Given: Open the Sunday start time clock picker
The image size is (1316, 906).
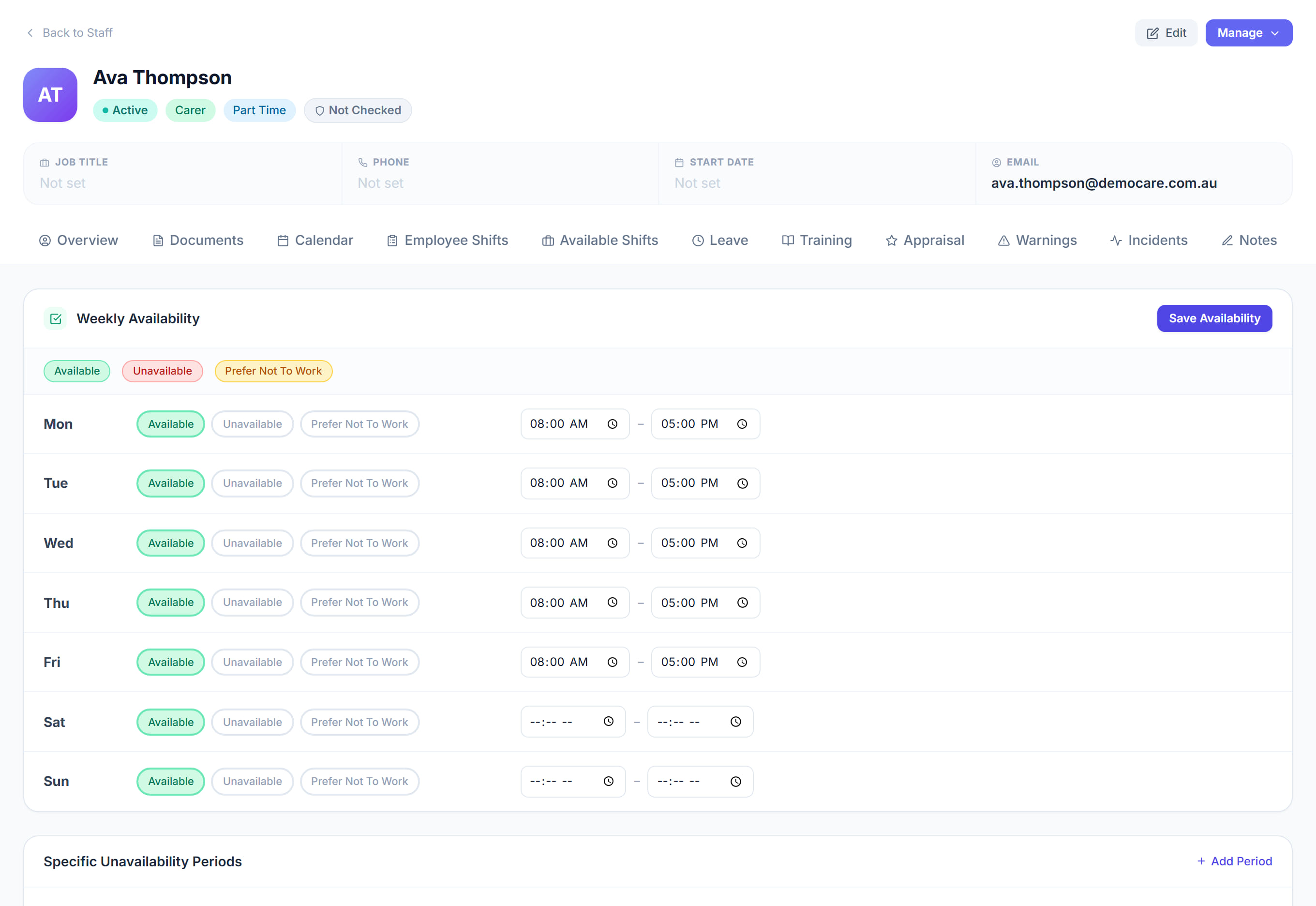Looking at the screenshot, I should [x=608, y=782].
